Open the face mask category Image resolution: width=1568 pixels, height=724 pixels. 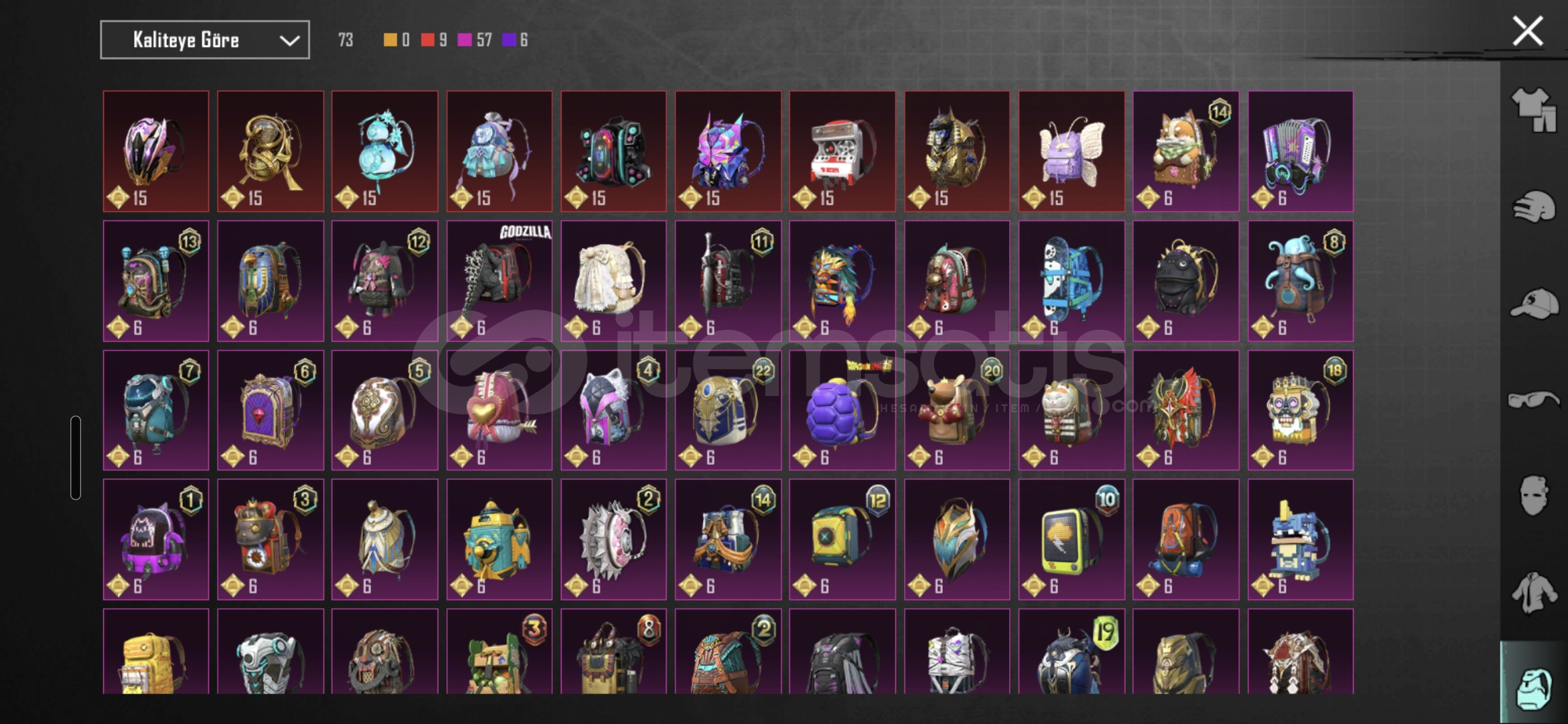point(1533,495)
